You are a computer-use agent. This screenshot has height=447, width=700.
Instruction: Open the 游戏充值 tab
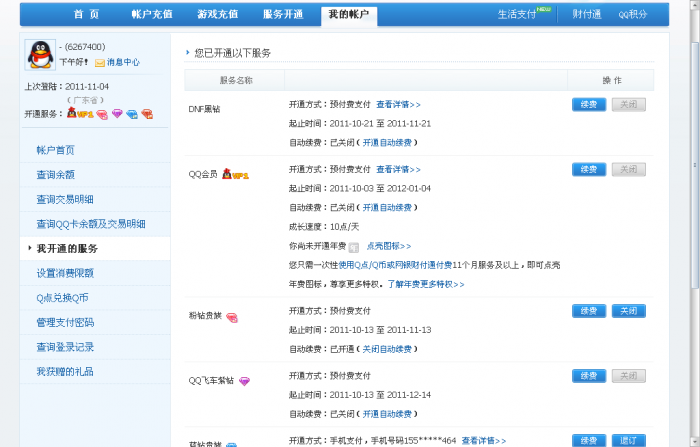[x=217, y=14]
